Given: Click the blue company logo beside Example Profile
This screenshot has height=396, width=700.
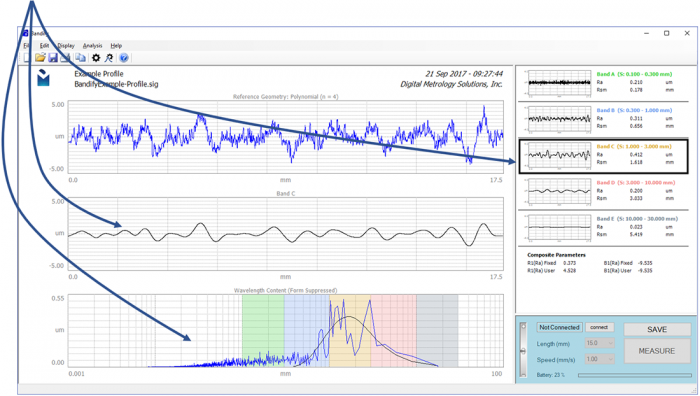Looking at the screenshot, I should tap(43, 78).
